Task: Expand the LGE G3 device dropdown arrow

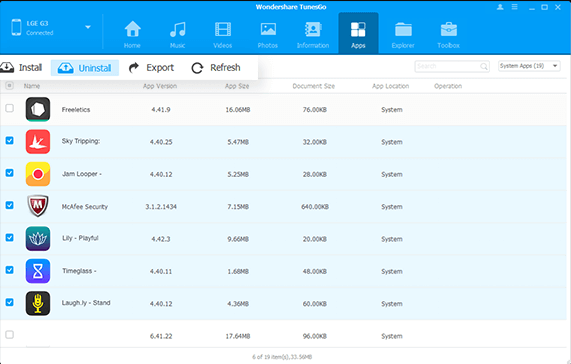Action: 88,27
